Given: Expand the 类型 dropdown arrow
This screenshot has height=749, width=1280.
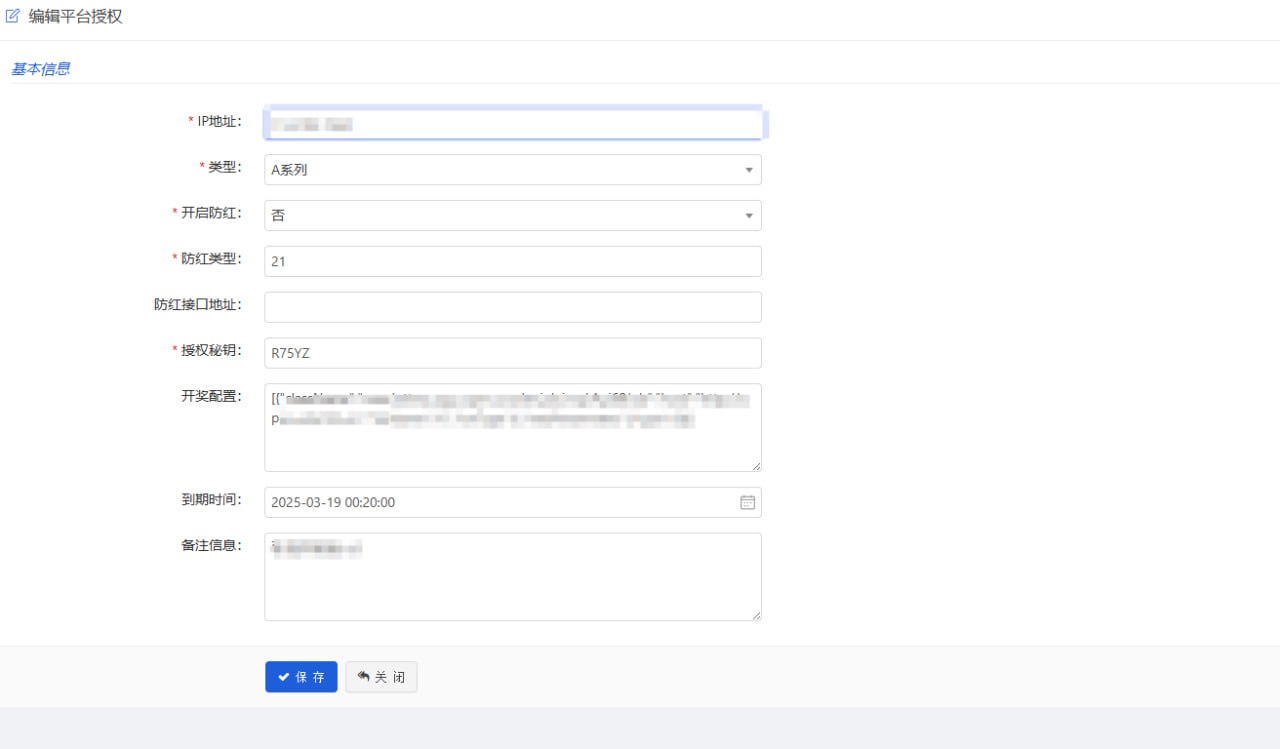Looking at the screenshot, I should pos(749,170).
